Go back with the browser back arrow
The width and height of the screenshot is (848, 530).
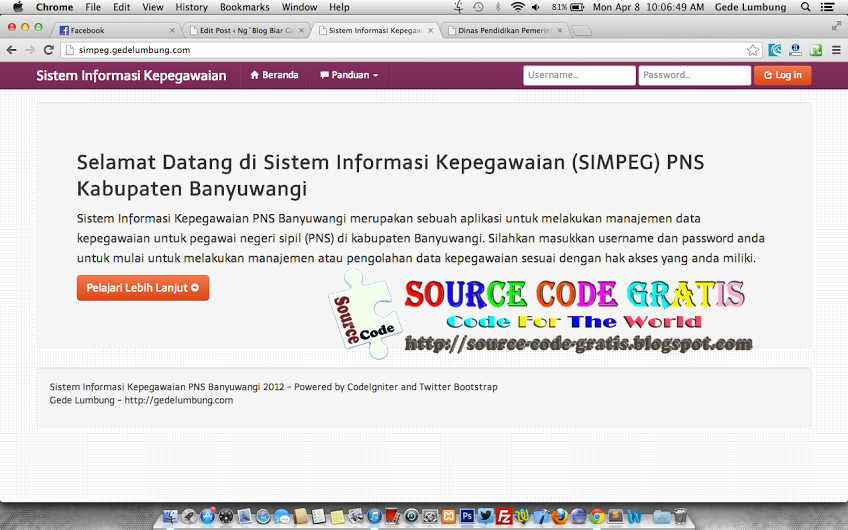[11, 50]
